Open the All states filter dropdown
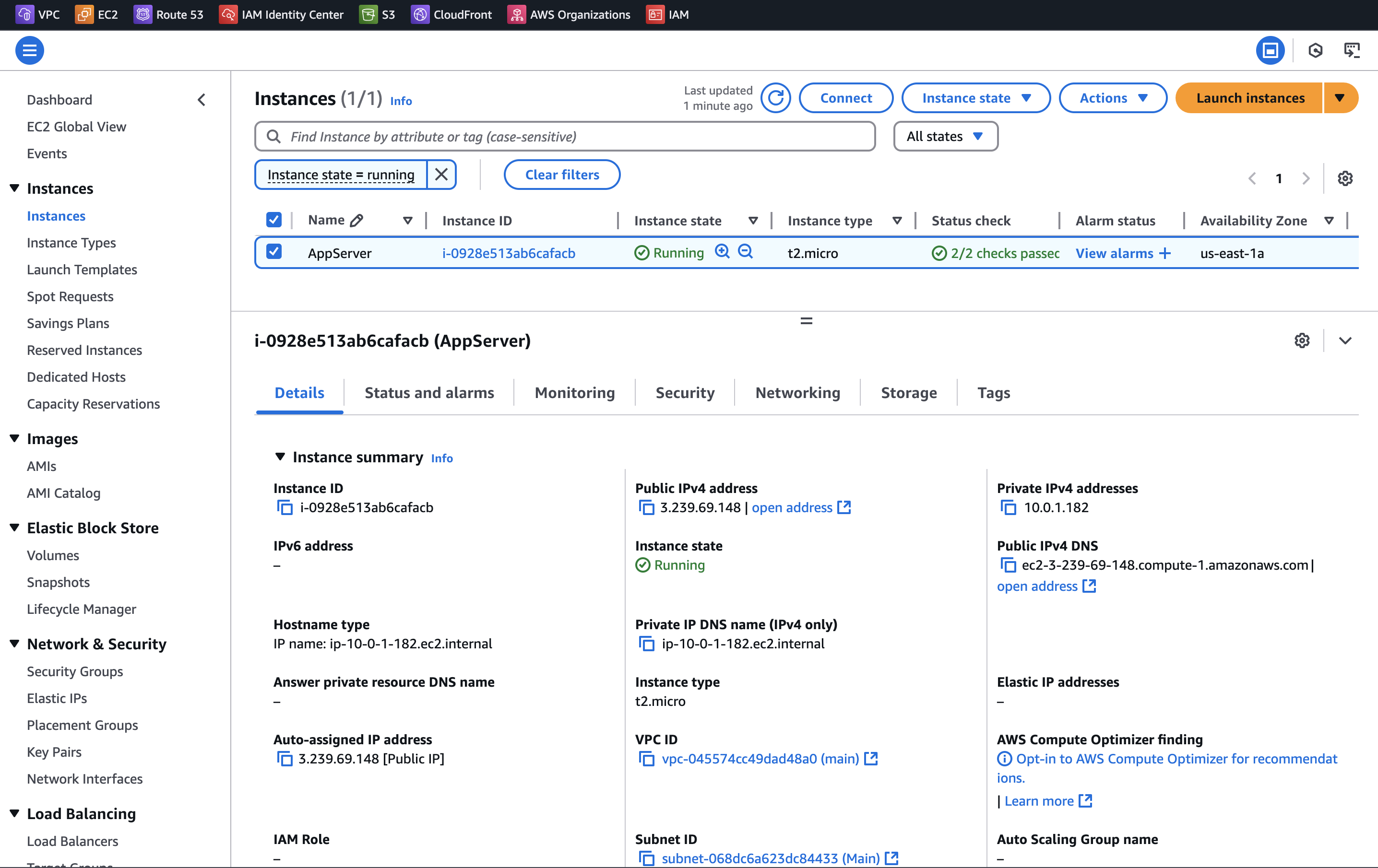 tap(945, 136)
